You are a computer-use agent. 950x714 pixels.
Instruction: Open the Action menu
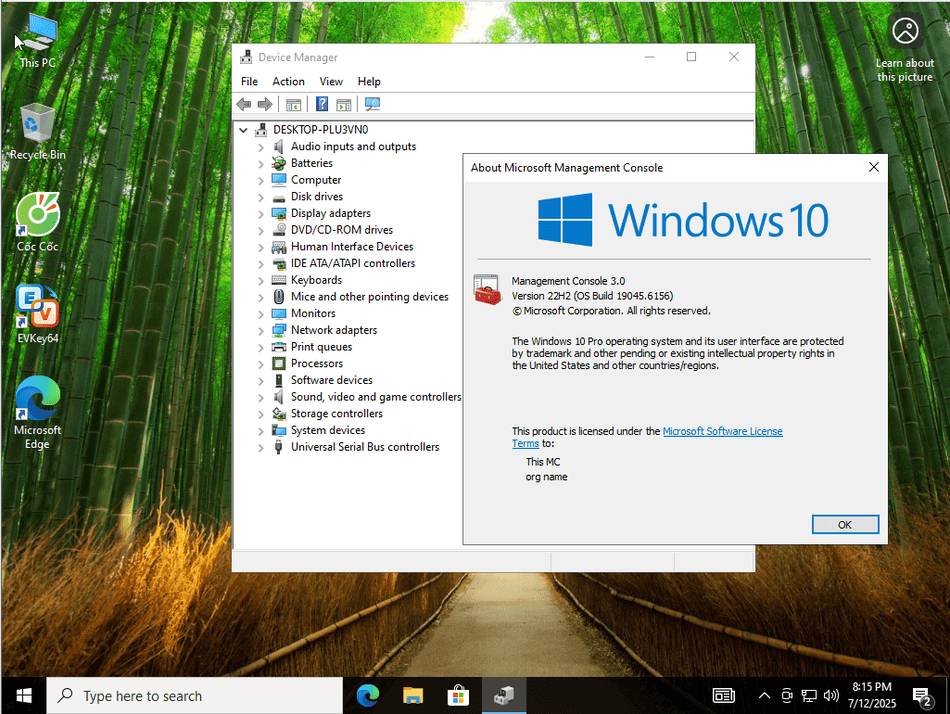click(288, 81)
